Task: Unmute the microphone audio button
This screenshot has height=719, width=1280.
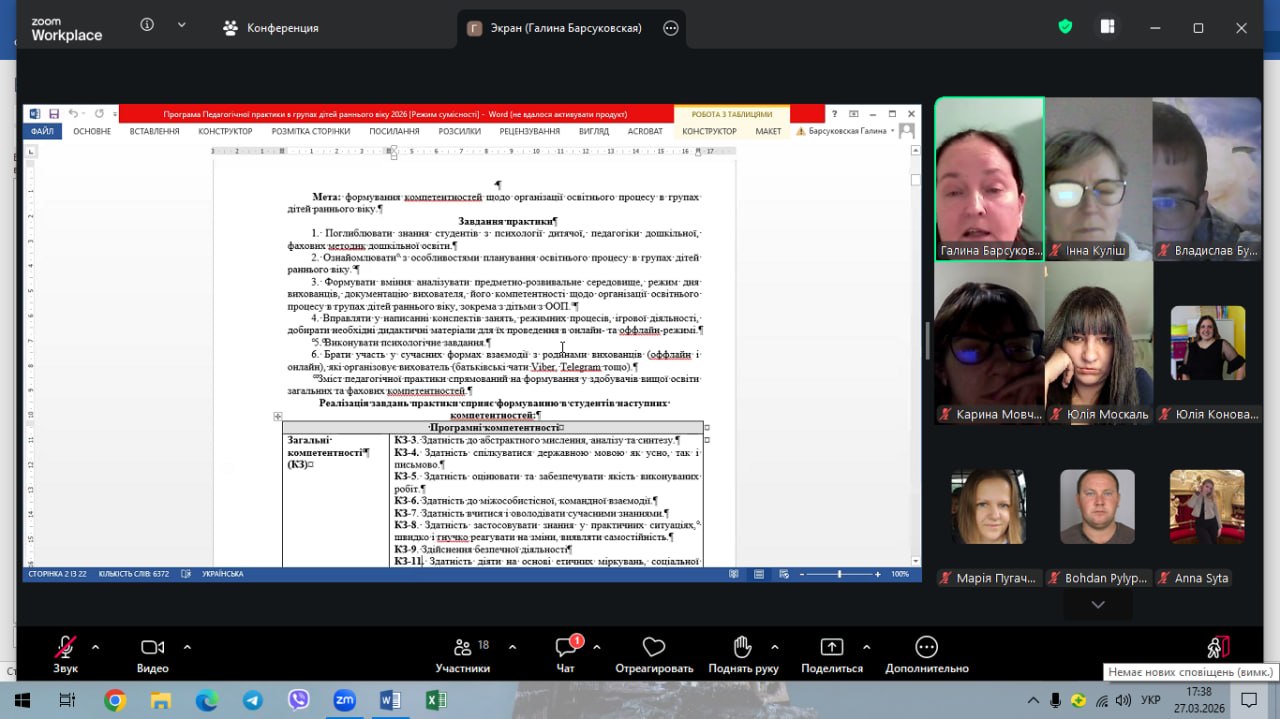Action: click(66, 648)
